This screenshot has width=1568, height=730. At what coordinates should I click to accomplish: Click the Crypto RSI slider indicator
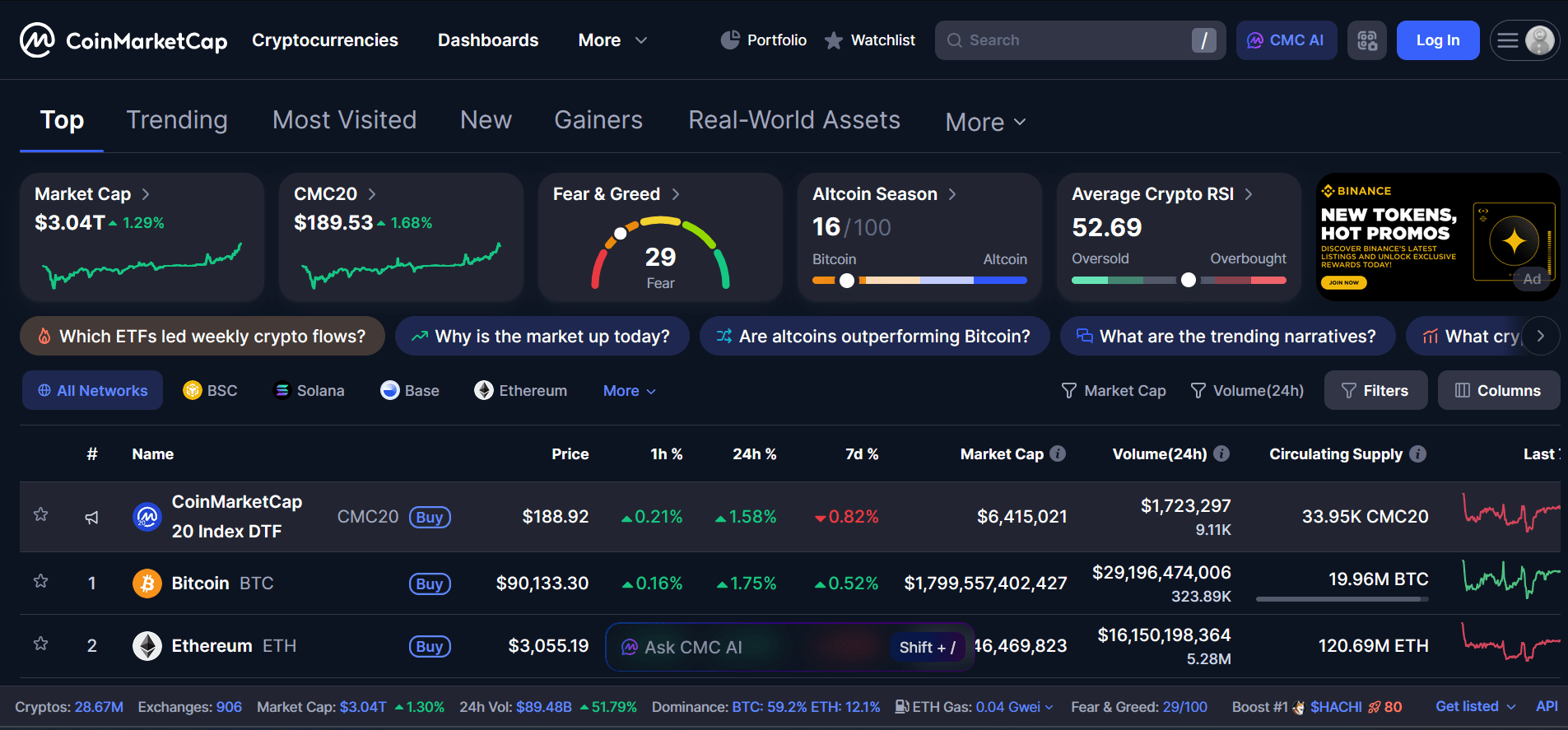point(1188,280)
